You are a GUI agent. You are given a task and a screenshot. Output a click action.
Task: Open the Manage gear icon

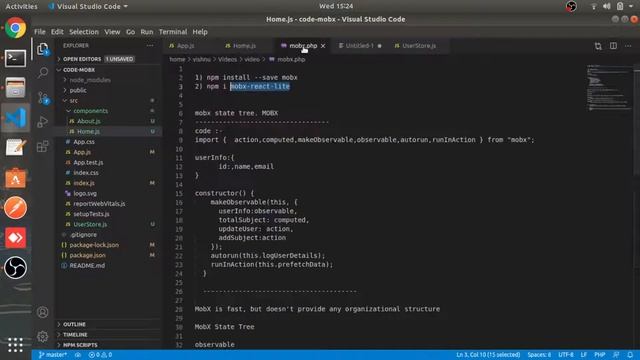(x=42, y=336)
